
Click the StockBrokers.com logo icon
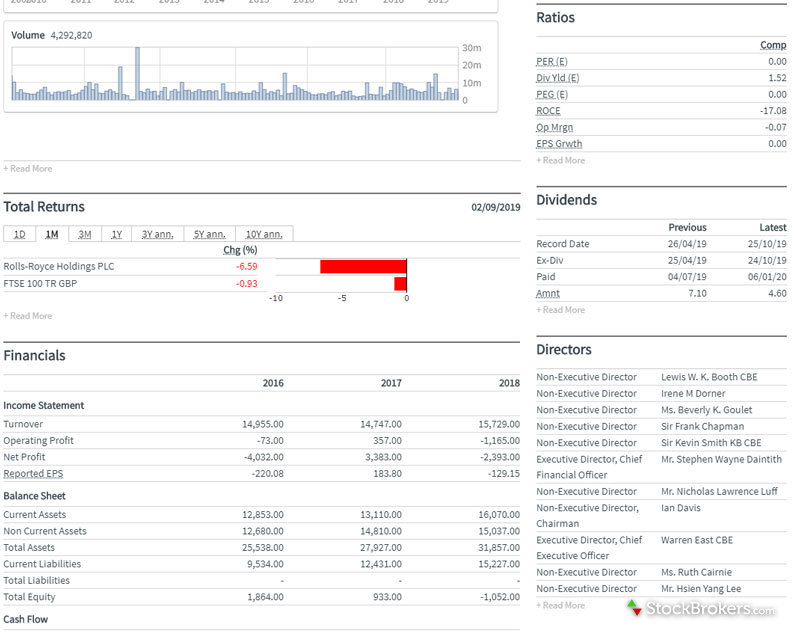[x=634, y=607]
